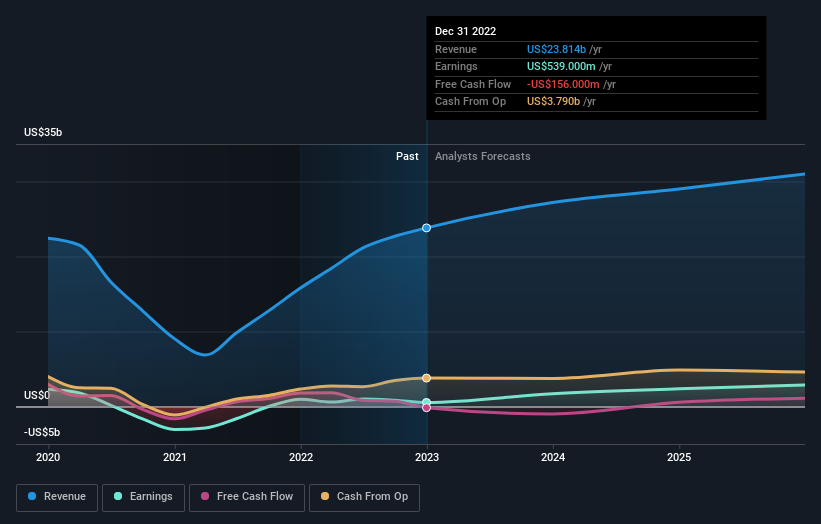Click the orange Cash From Op legend dot

pos(325,496)
